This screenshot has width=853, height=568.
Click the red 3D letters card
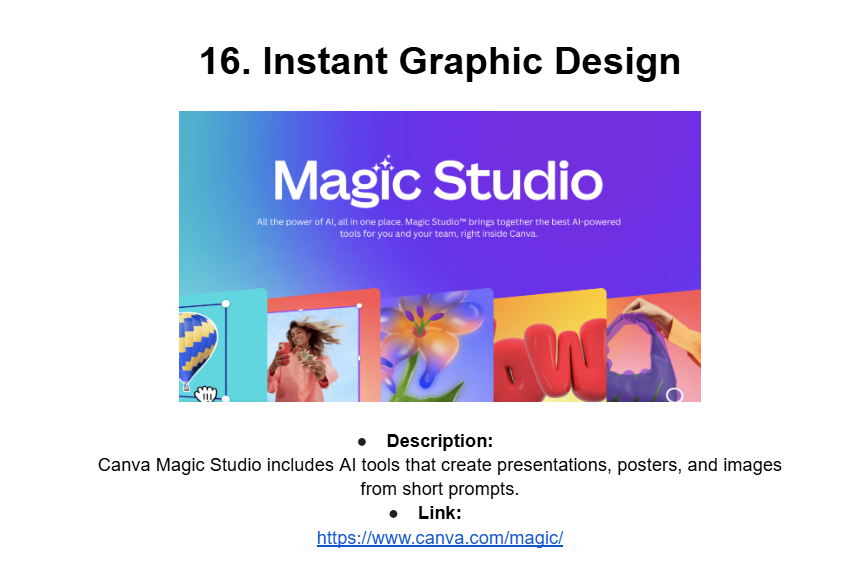click(550, 346)
